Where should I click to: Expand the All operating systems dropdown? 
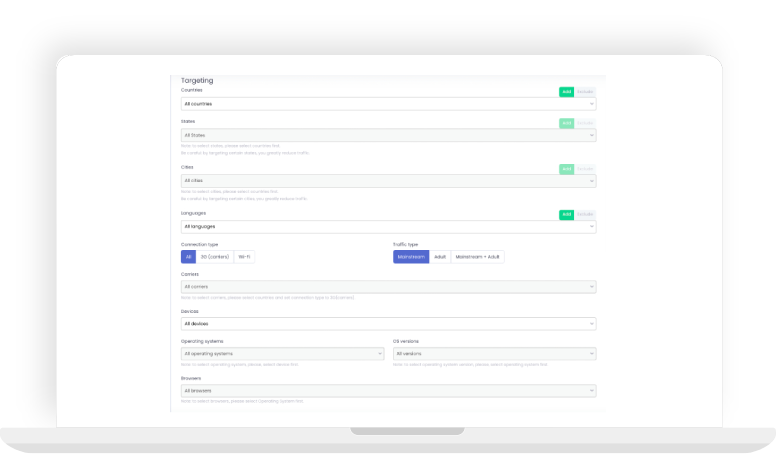pos(282,354)
